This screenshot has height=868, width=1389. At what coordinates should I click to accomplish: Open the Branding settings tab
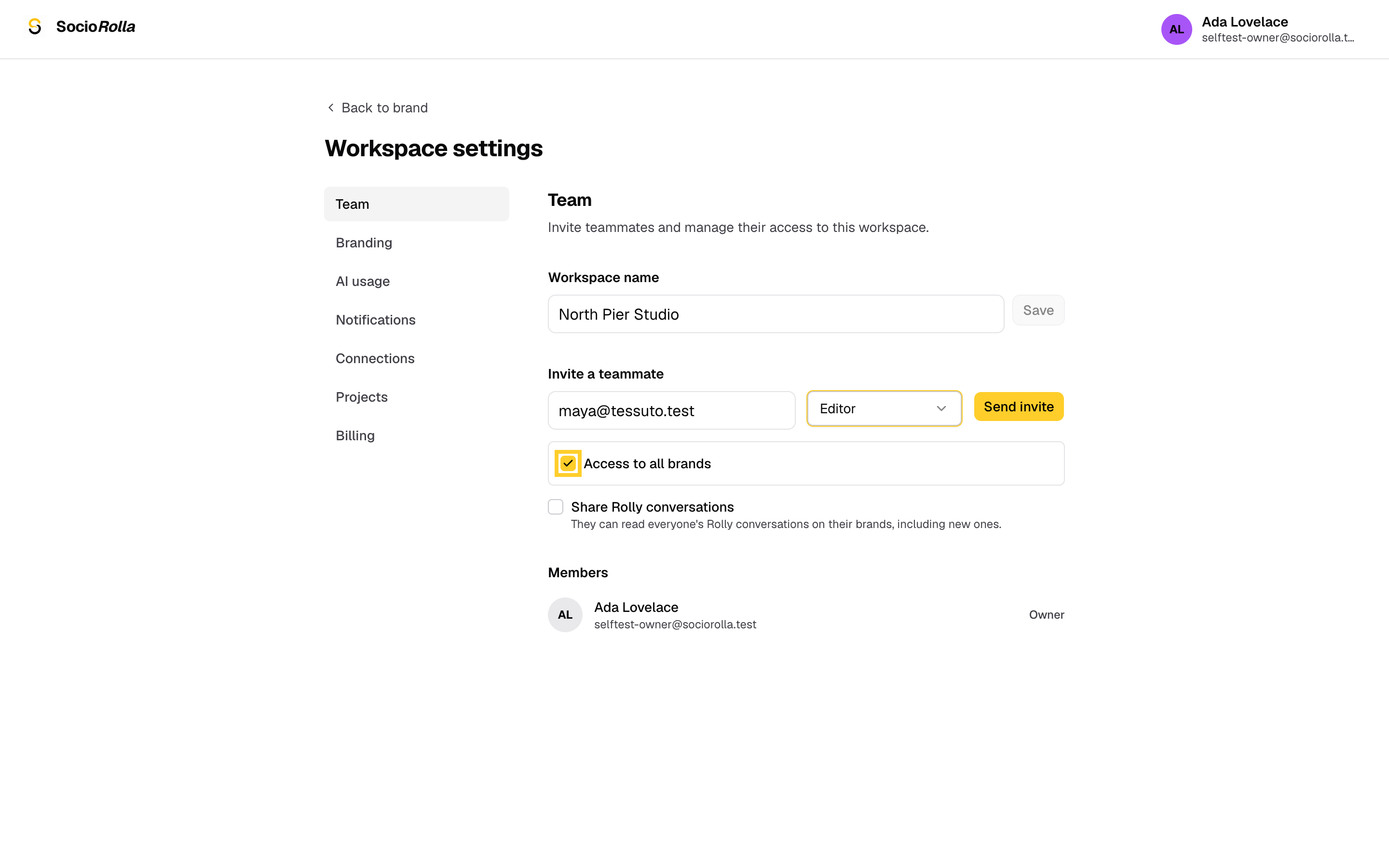[x=416, y=243]
